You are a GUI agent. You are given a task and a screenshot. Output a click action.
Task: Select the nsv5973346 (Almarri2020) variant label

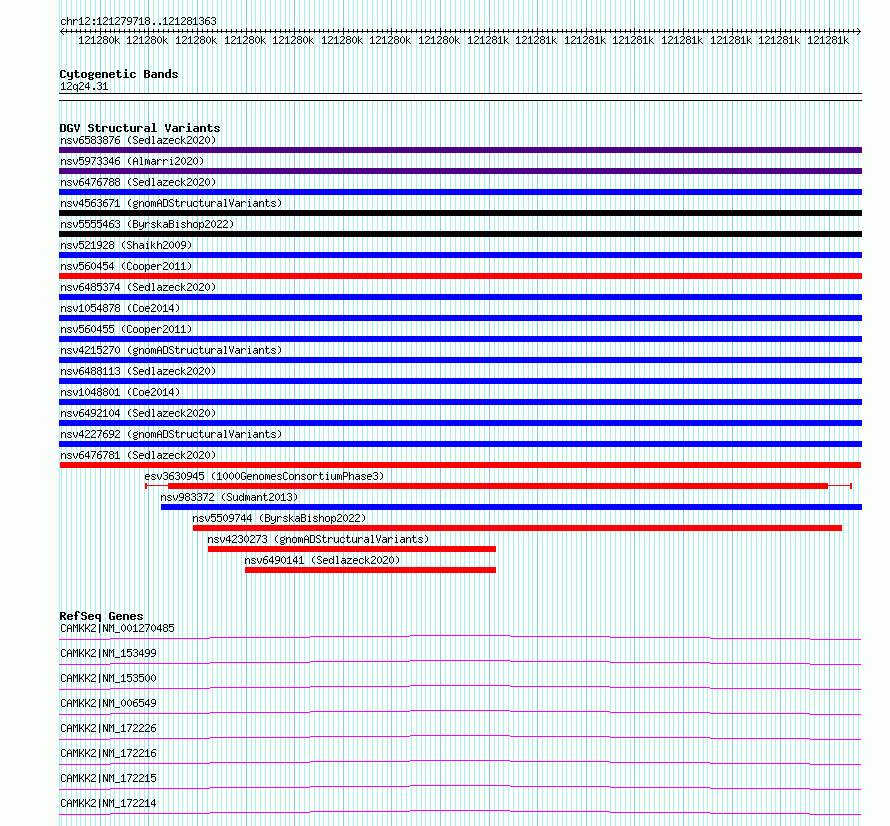click(132, 161)
